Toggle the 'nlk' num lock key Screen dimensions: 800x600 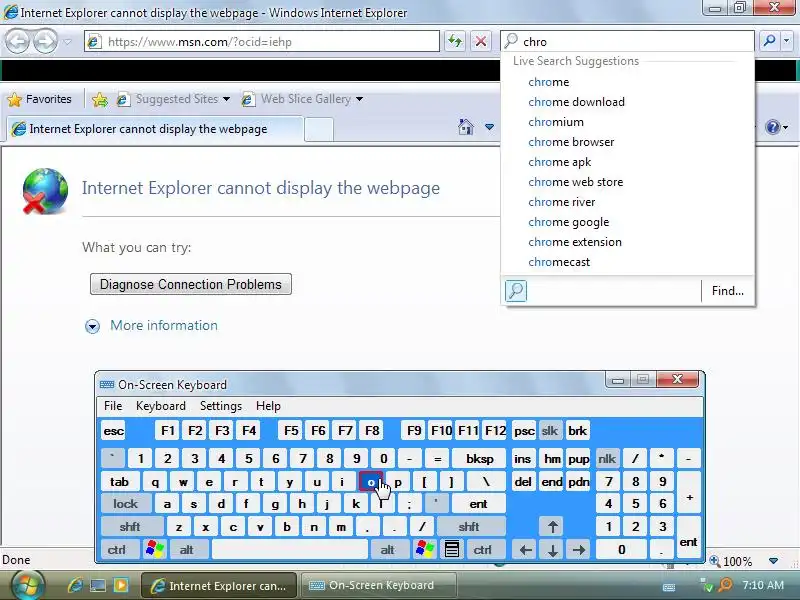[x=607, y=459]
